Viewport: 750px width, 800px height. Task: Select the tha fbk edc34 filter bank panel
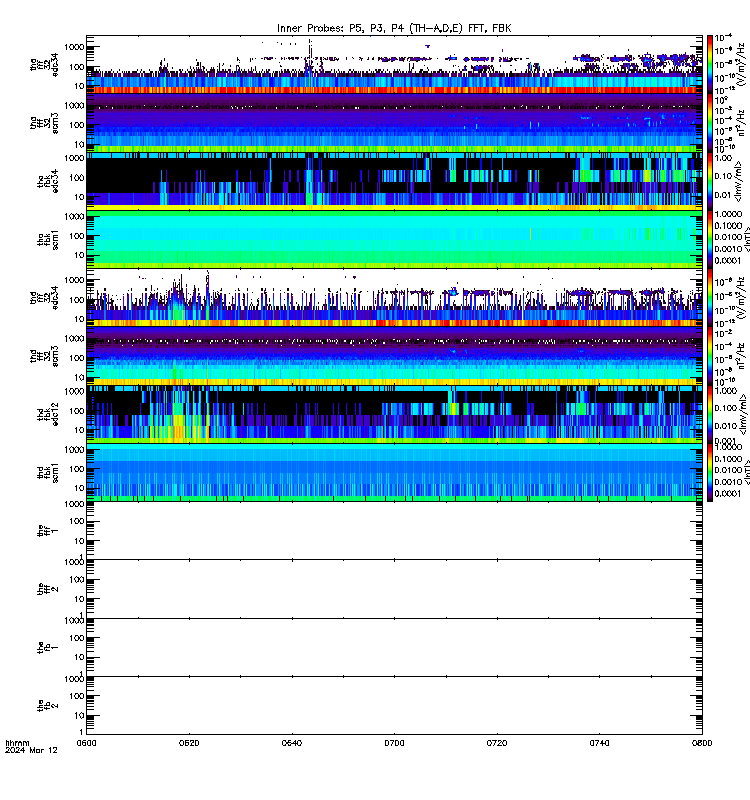[x=394, y=181]
